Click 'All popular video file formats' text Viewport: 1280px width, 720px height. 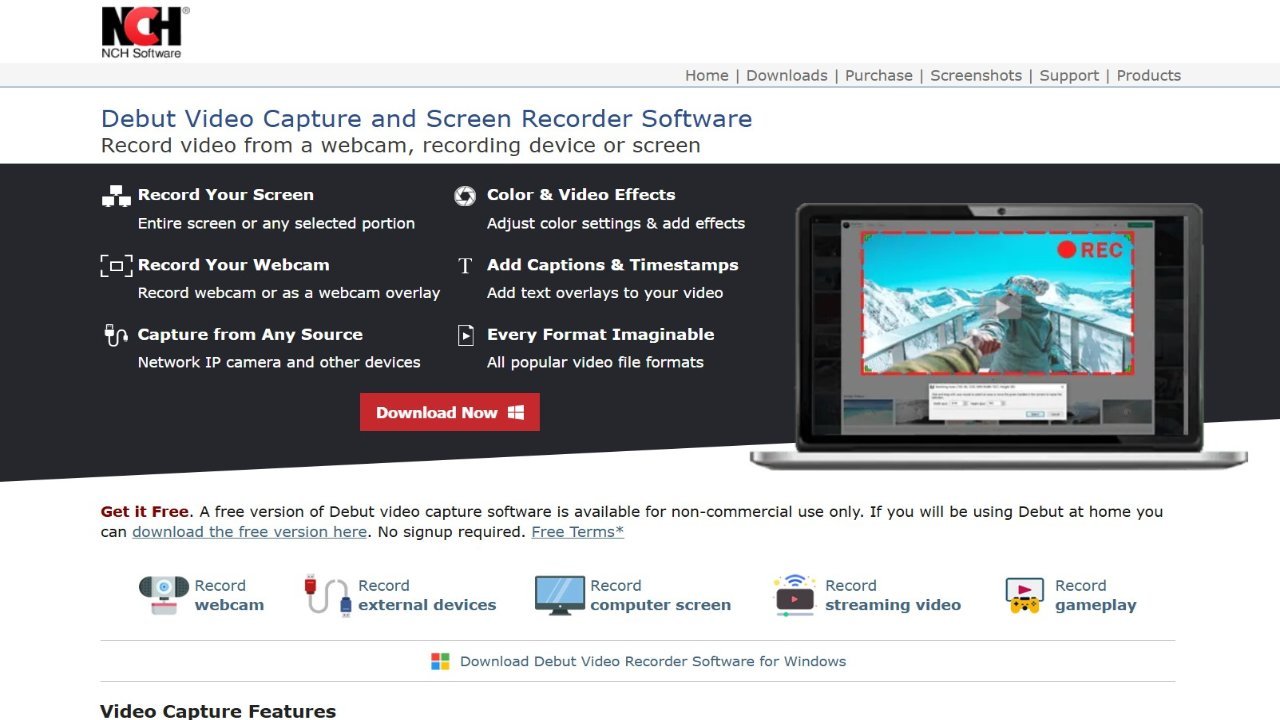click(595, 362)
